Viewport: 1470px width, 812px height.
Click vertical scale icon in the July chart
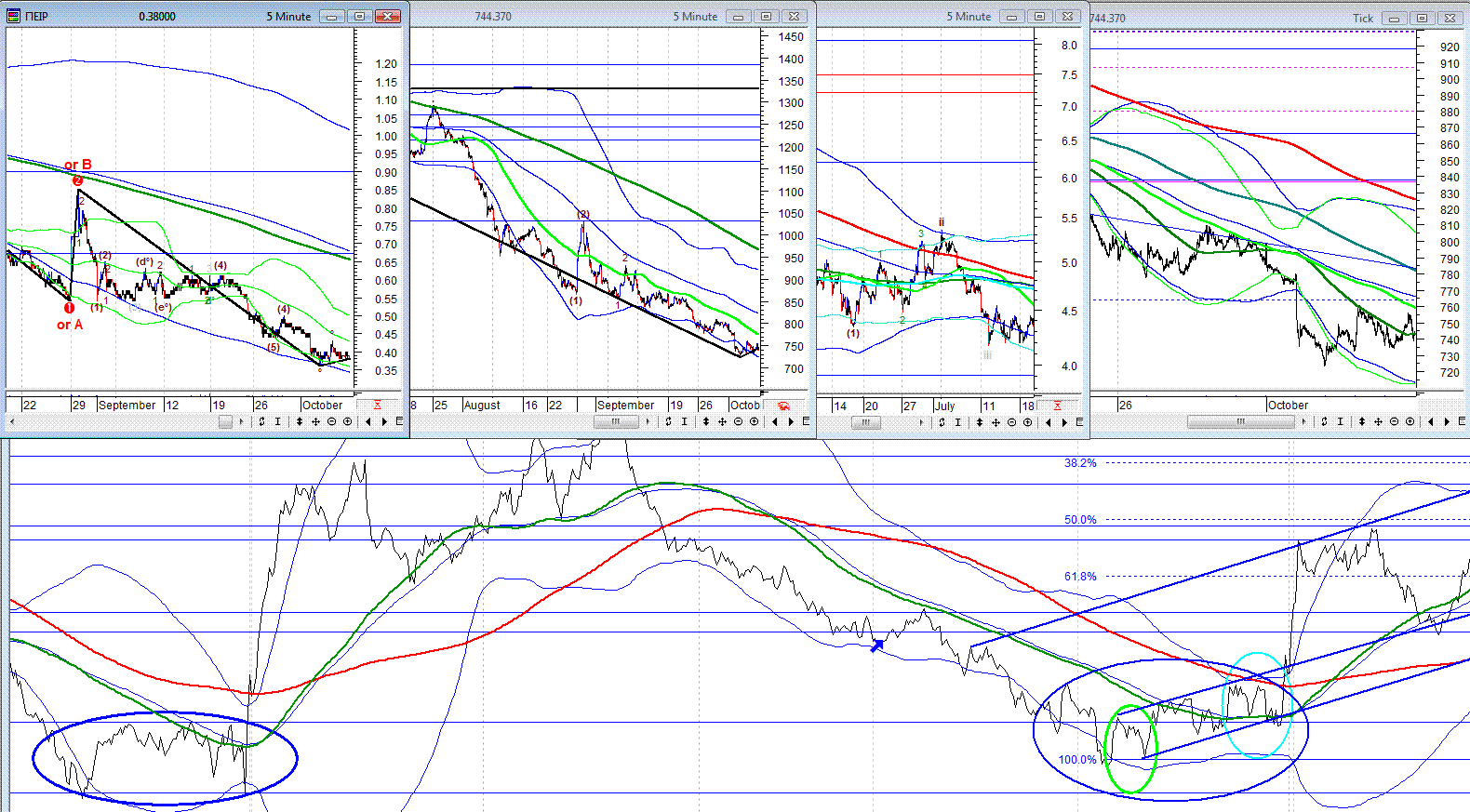[980, 421]
